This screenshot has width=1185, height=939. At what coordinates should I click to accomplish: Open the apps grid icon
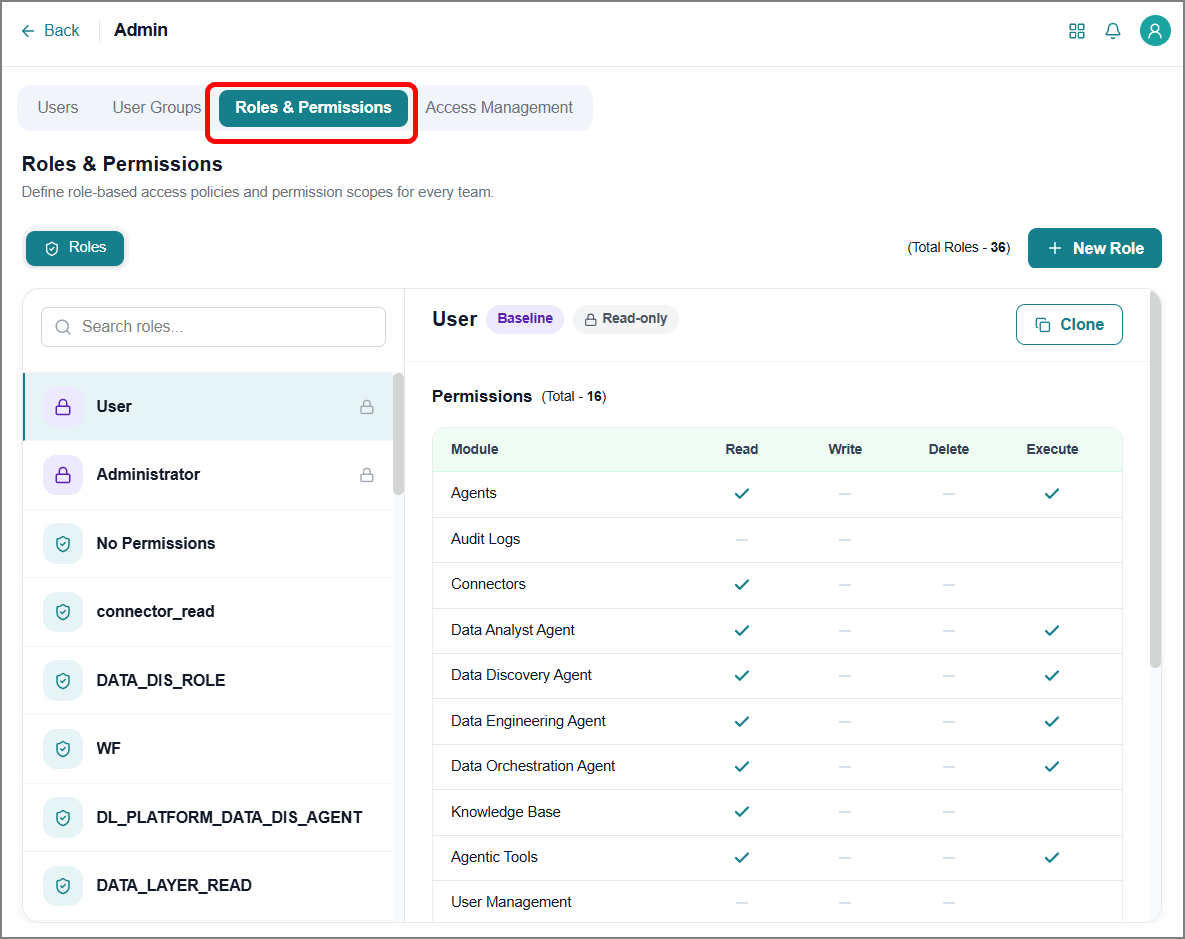pyautogui.click(x=1077, y=31)
